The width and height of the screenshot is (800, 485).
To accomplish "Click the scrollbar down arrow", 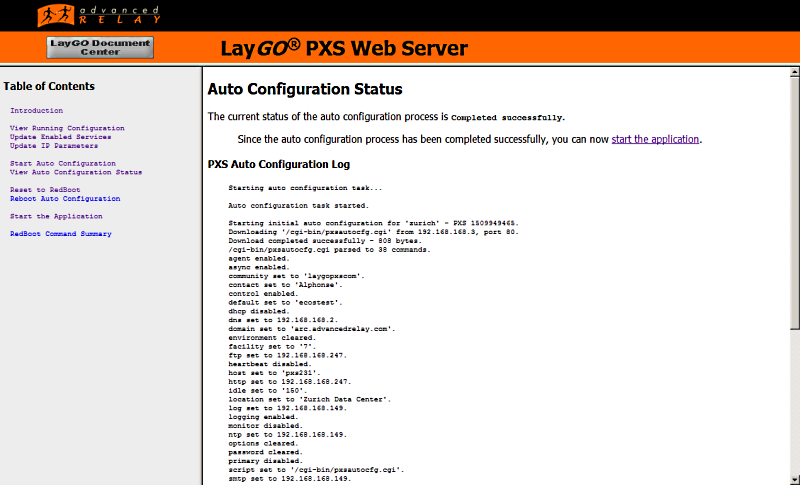I will tap(795, 480).
